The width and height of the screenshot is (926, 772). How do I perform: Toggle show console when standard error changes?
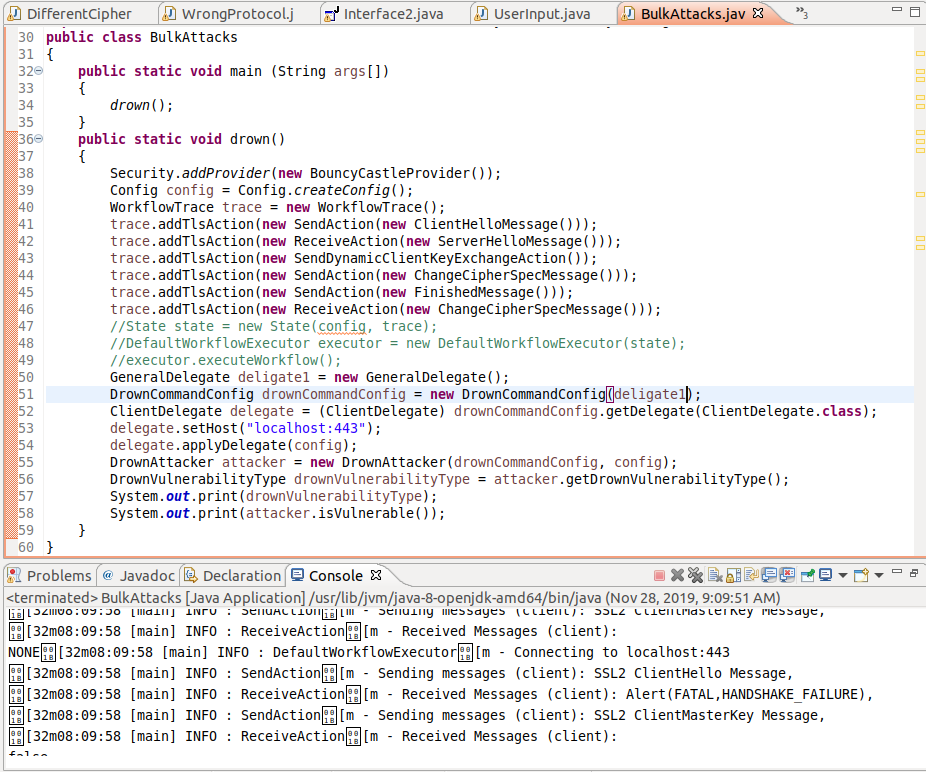[788, 577]
